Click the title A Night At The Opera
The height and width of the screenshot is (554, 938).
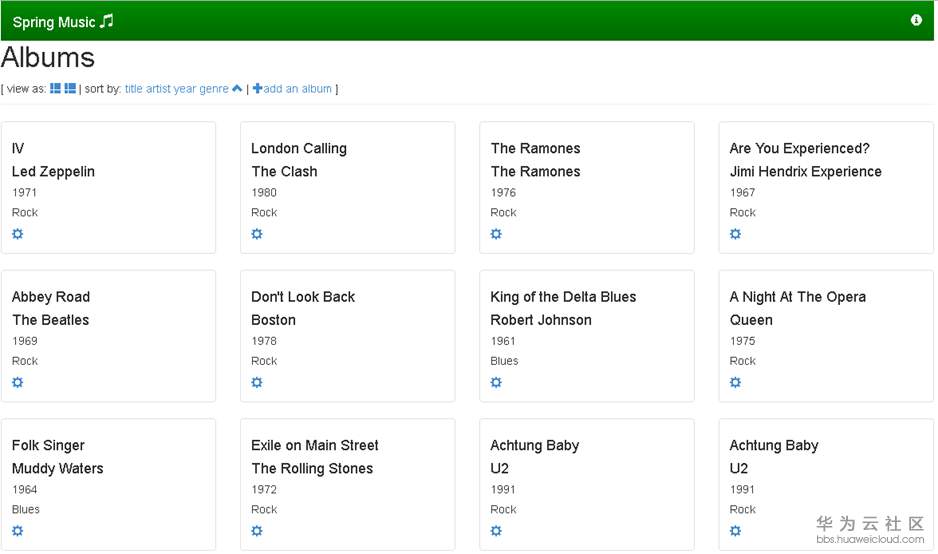click(x=797, y=297)
